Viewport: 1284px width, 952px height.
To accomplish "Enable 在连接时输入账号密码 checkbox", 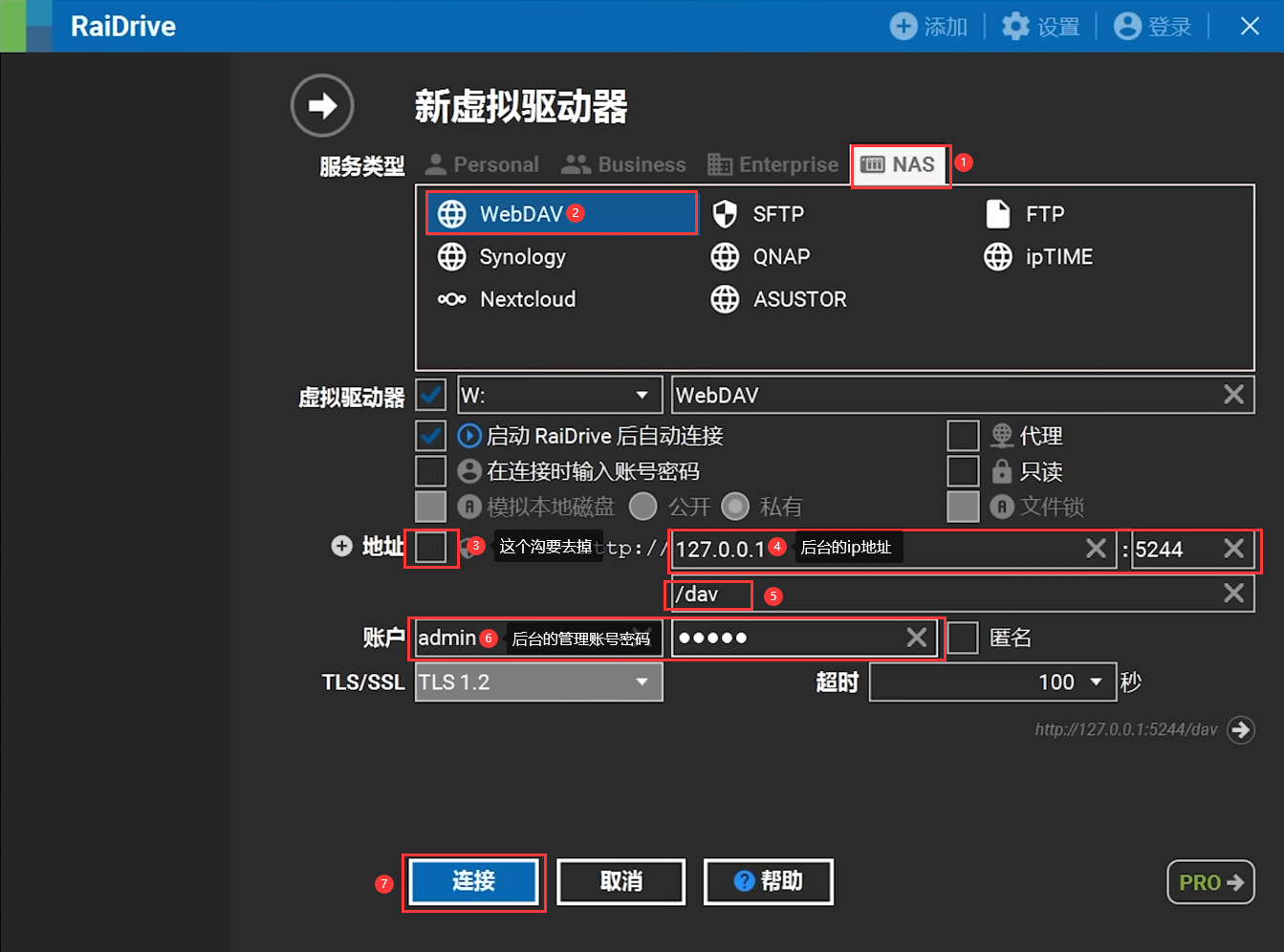I will coord(431,471).
